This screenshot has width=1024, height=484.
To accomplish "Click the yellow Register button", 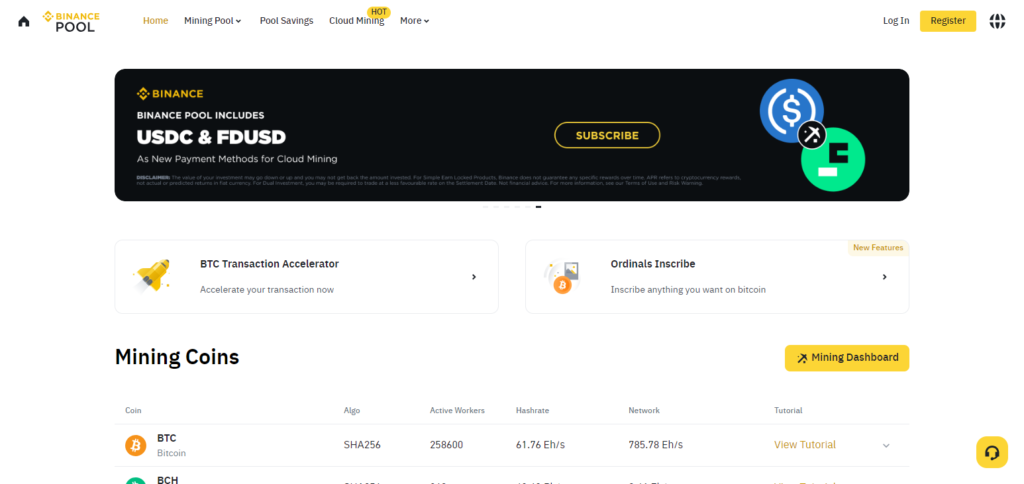I will [948, 21].
